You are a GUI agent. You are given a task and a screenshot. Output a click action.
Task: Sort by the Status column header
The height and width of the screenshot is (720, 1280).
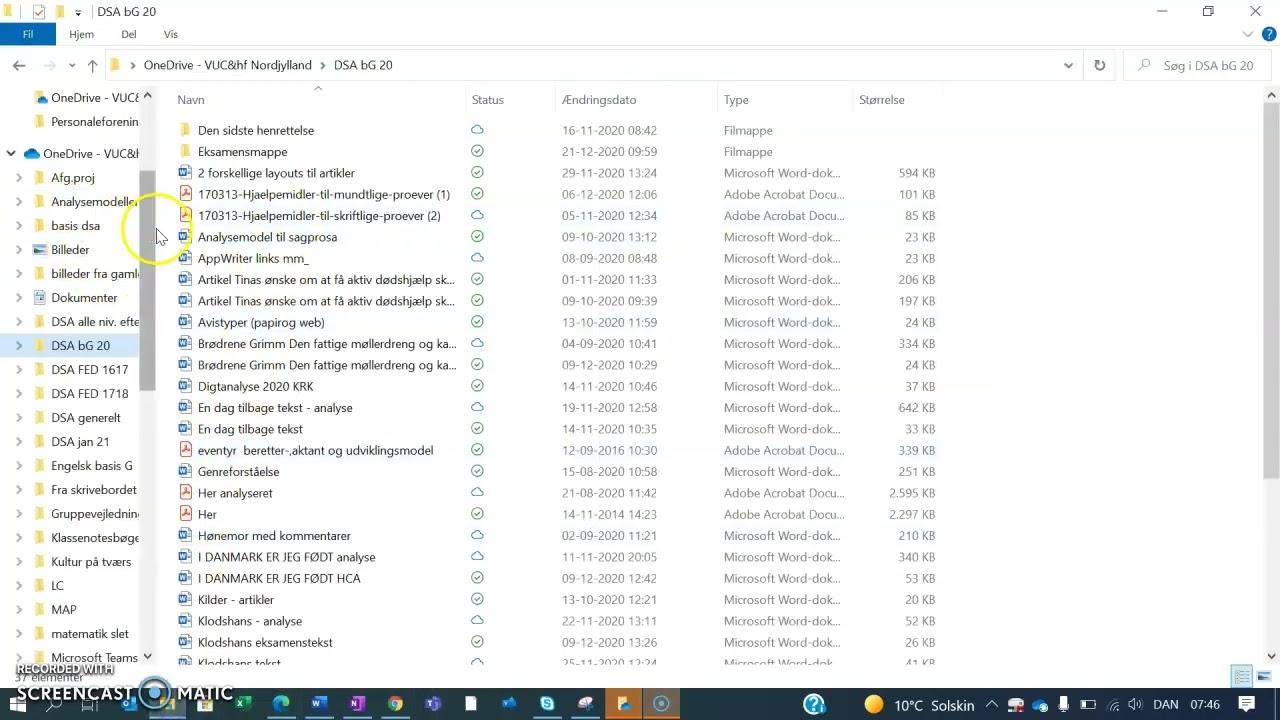point(488,100)
